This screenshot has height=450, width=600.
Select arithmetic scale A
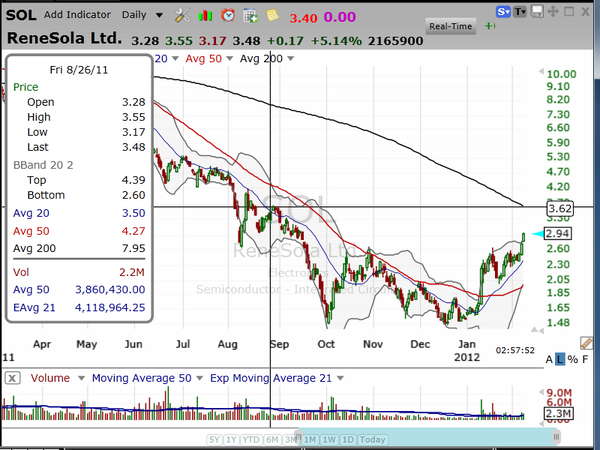(549, 359)
